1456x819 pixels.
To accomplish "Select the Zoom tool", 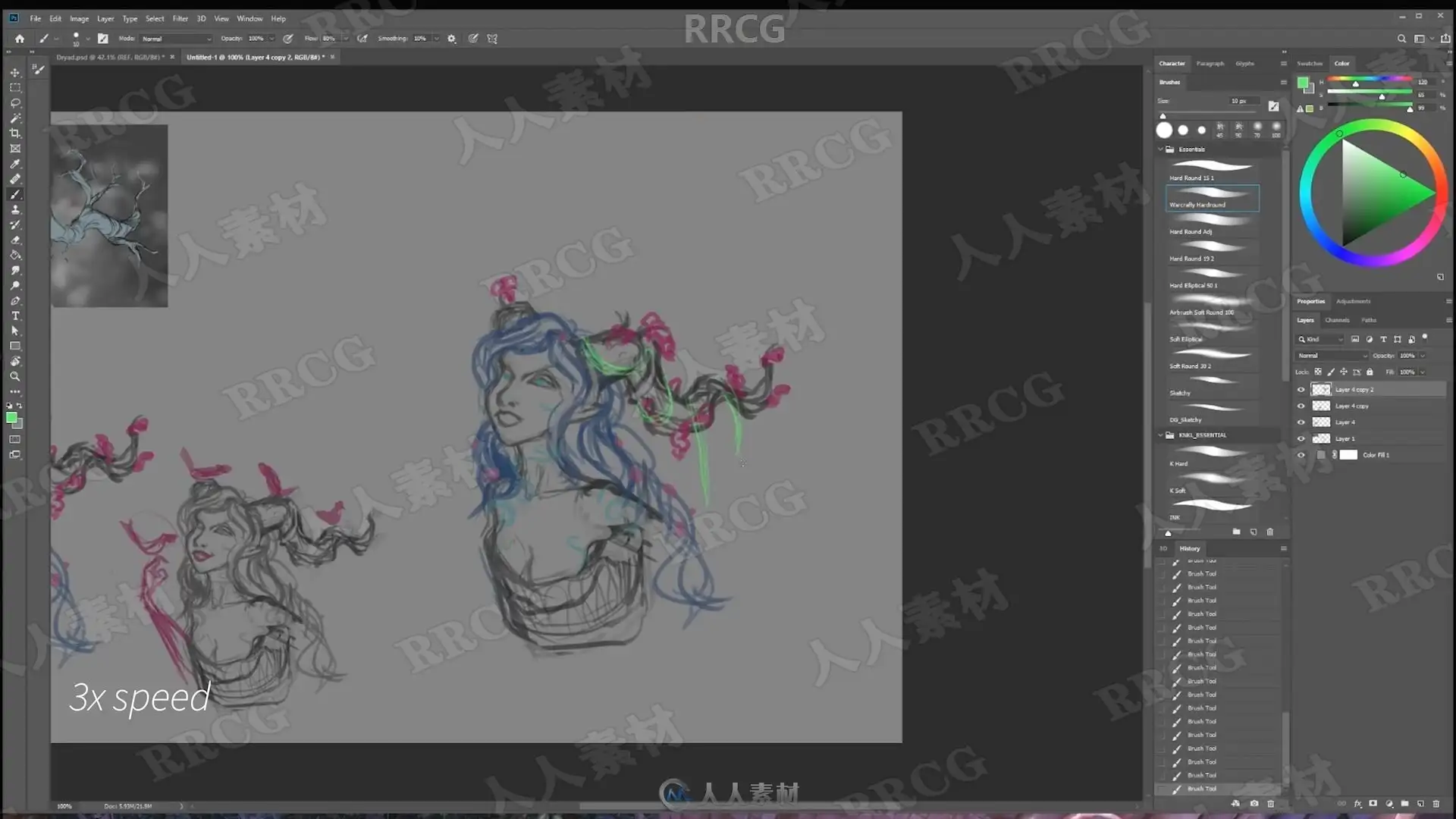I will coord(15,376).
